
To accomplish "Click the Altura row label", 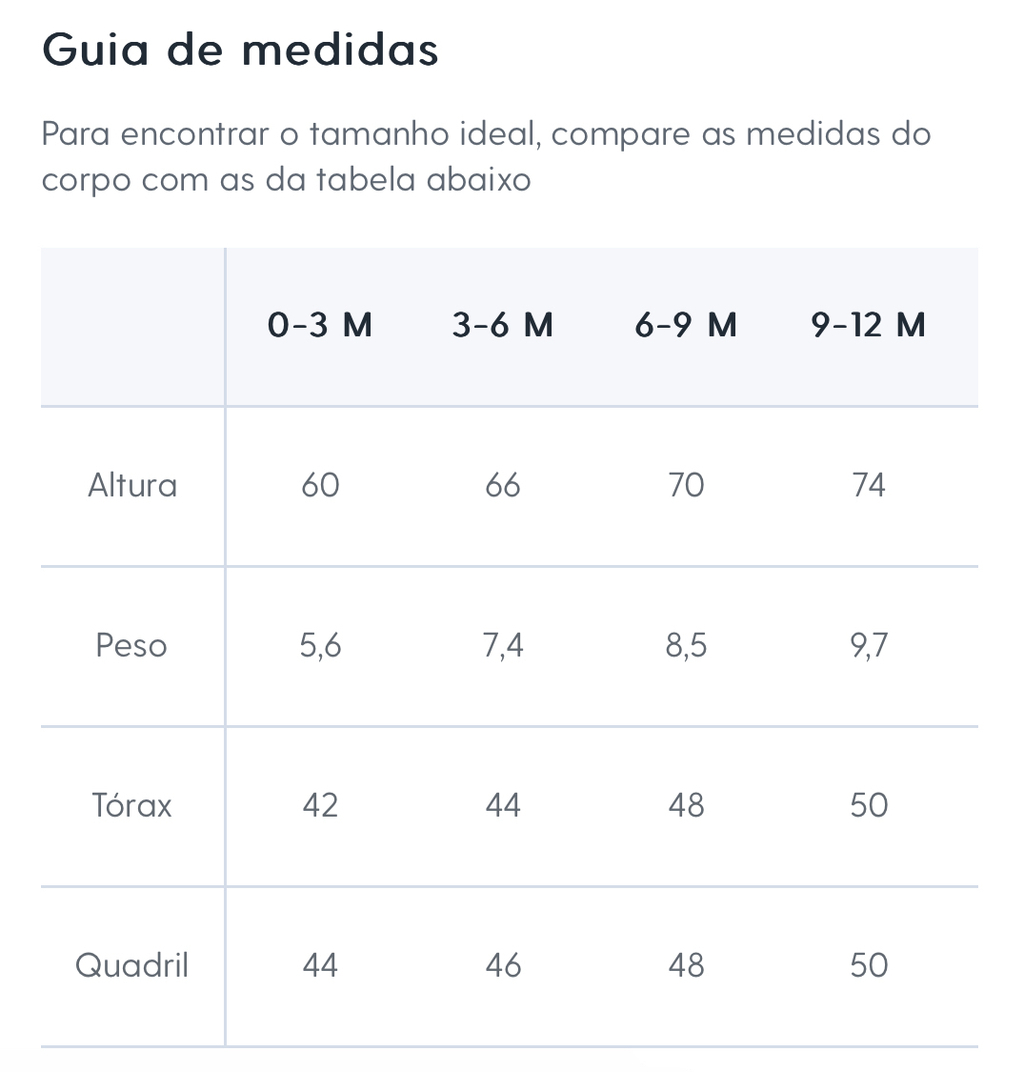I will [133, 485].
